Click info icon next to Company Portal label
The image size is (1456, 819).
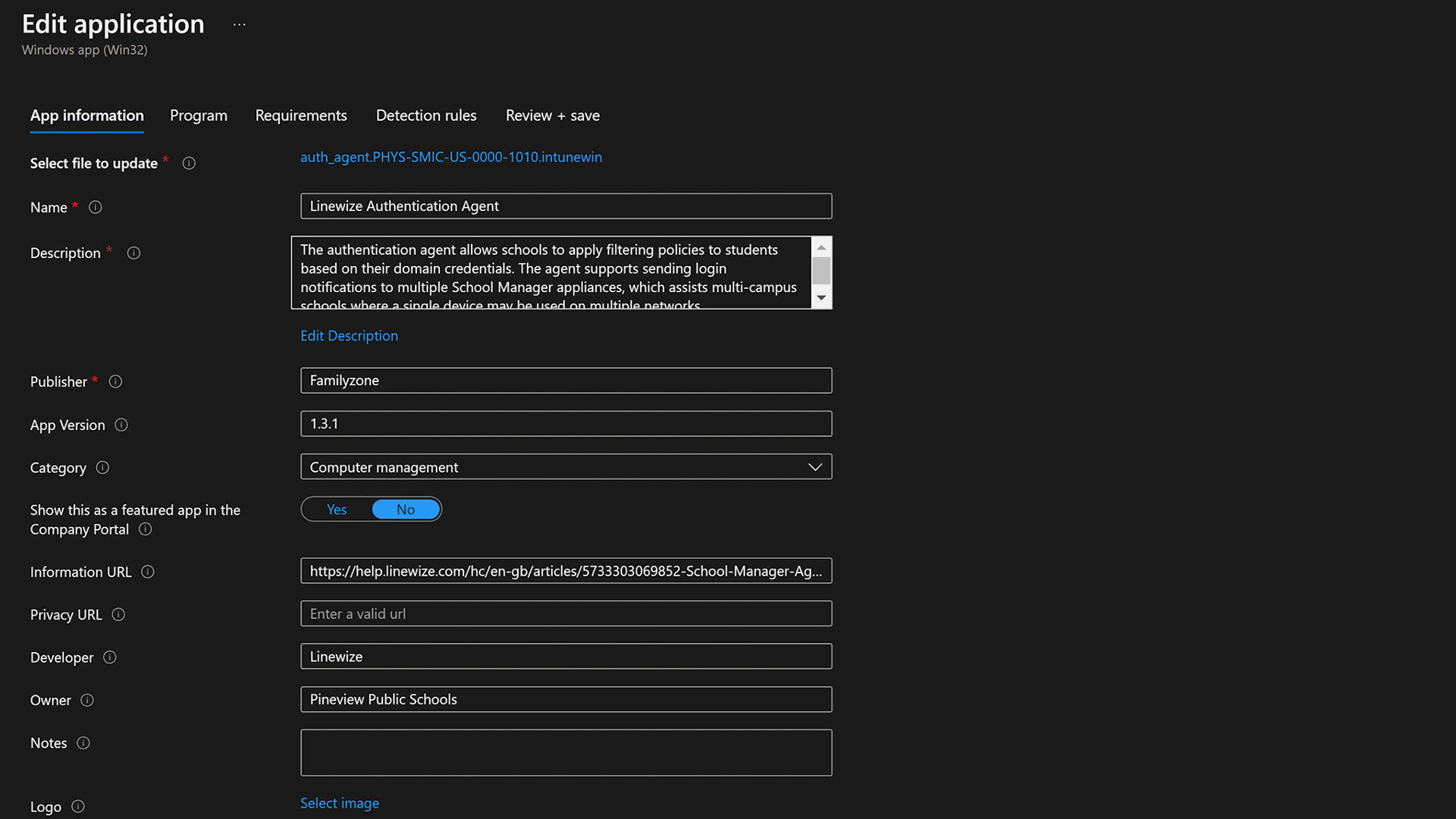145,529
